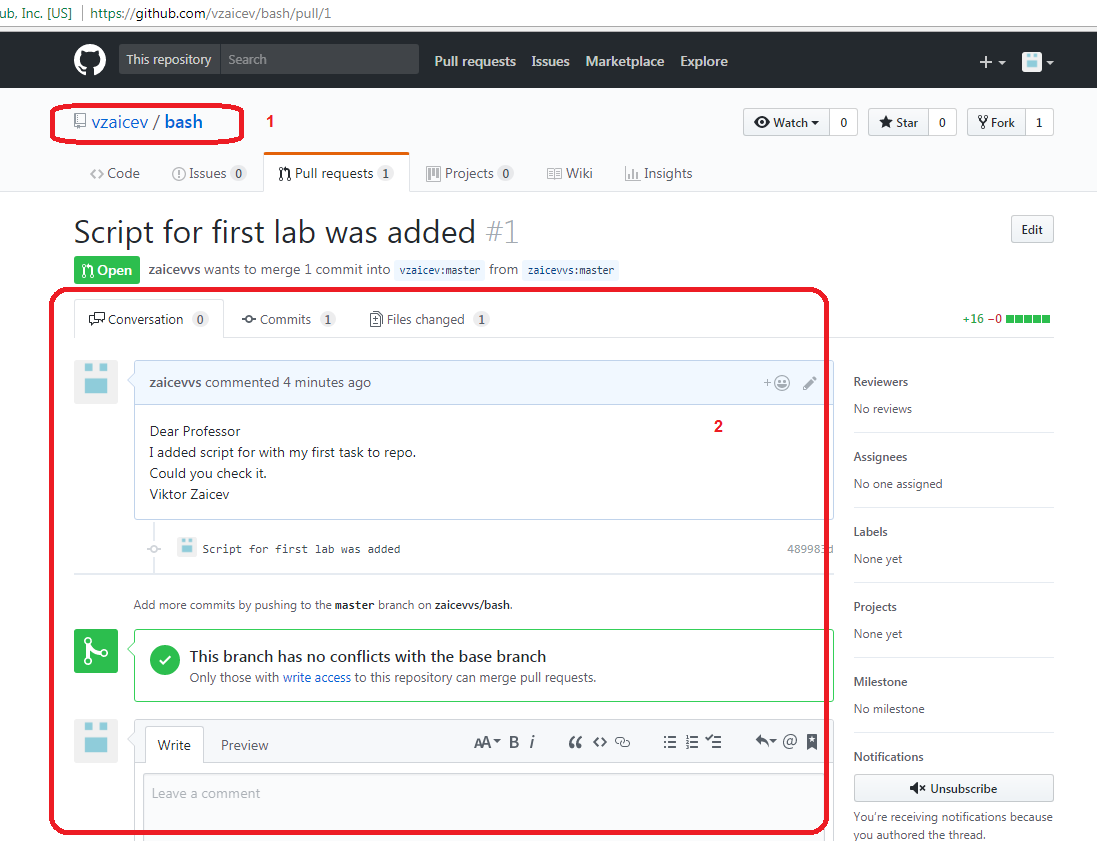This screenshot has height=841, width=1097.
Task: Open the vzaicev owner link
Action: pyautogui.click(x=120, y=122)
